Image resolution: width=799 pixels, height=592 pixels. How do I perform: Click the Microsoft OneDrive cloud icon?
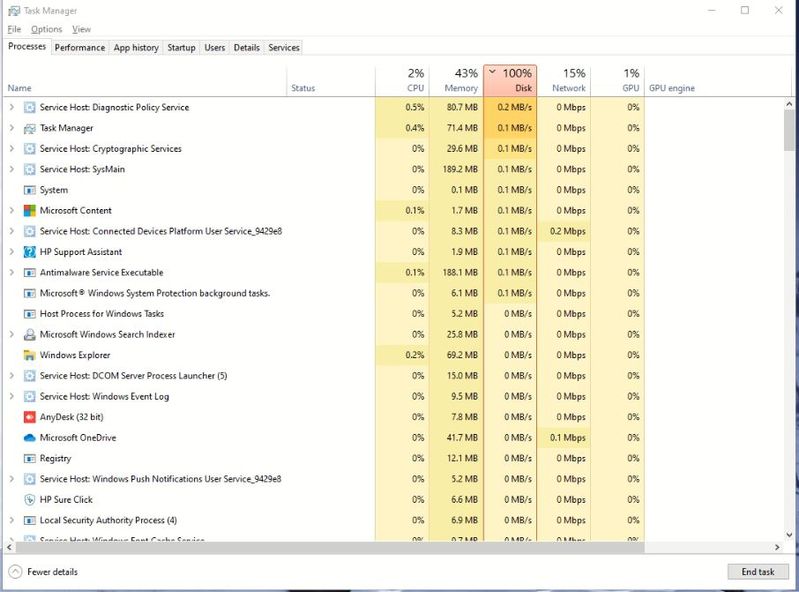pos(30,438)
